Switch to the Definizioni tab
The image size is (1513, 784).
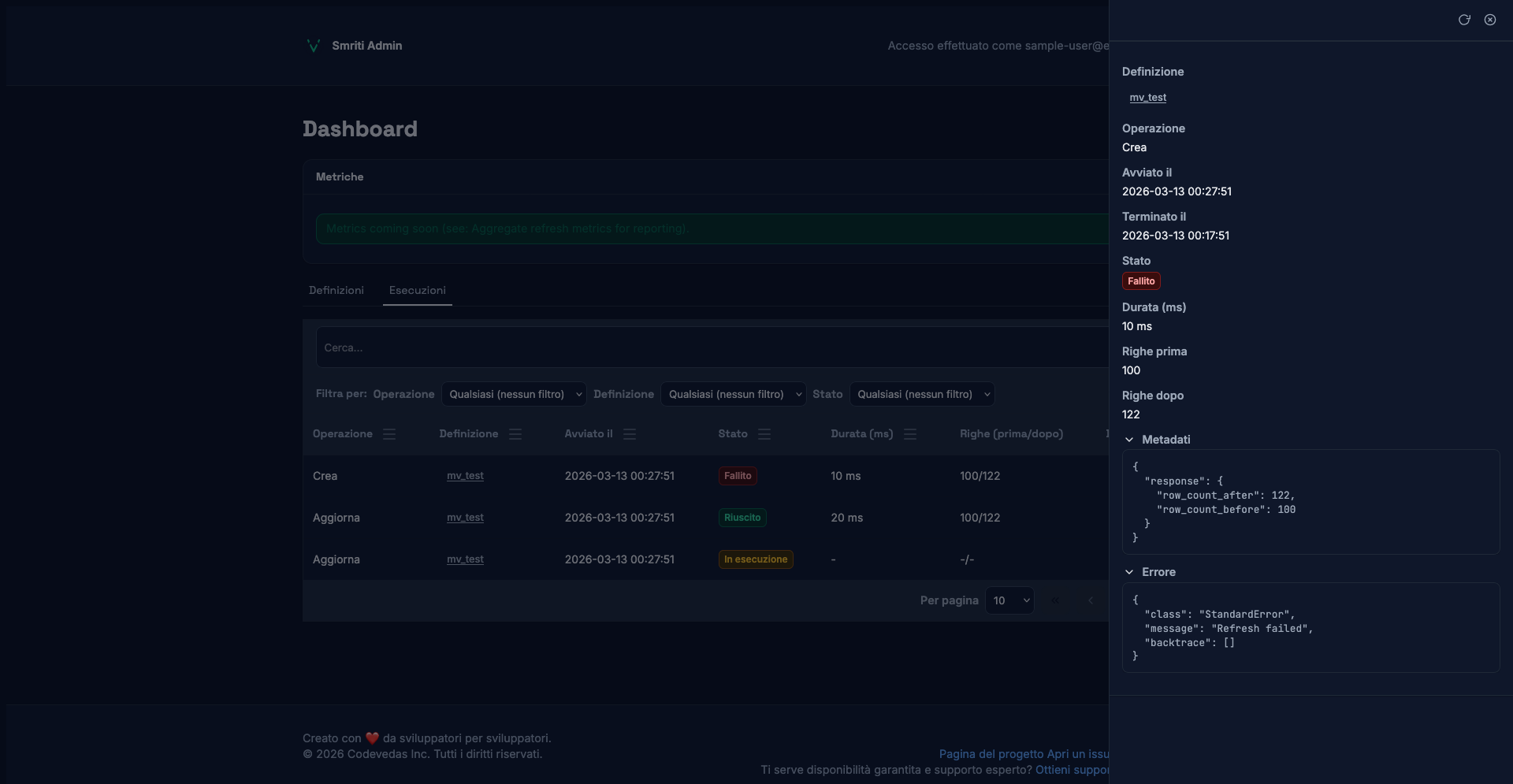[336, 290]
